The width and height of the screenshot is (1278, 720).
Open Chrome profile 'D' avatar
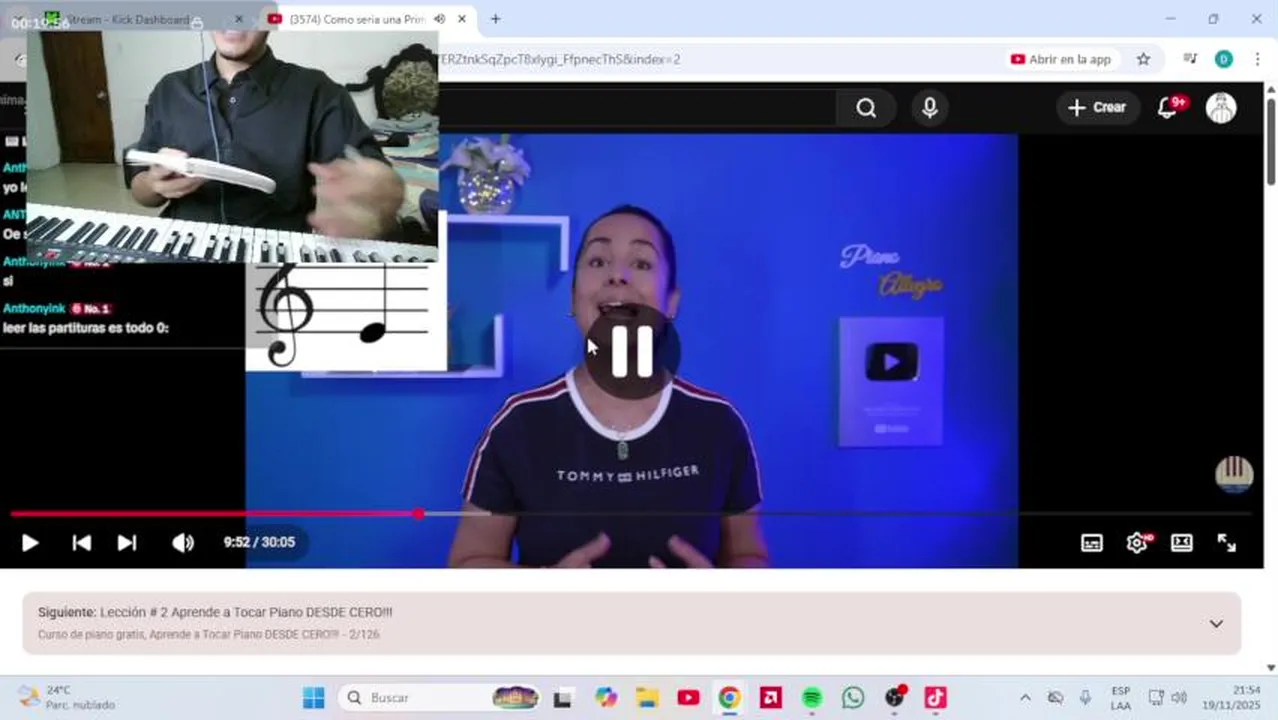coord(1224,59)
